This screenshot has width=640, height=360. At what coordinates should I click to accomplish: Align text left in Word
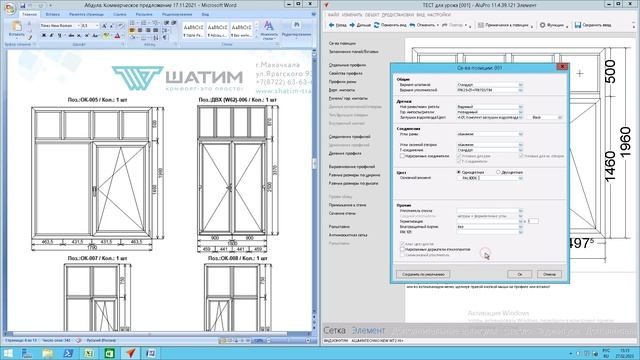(132, 30)
